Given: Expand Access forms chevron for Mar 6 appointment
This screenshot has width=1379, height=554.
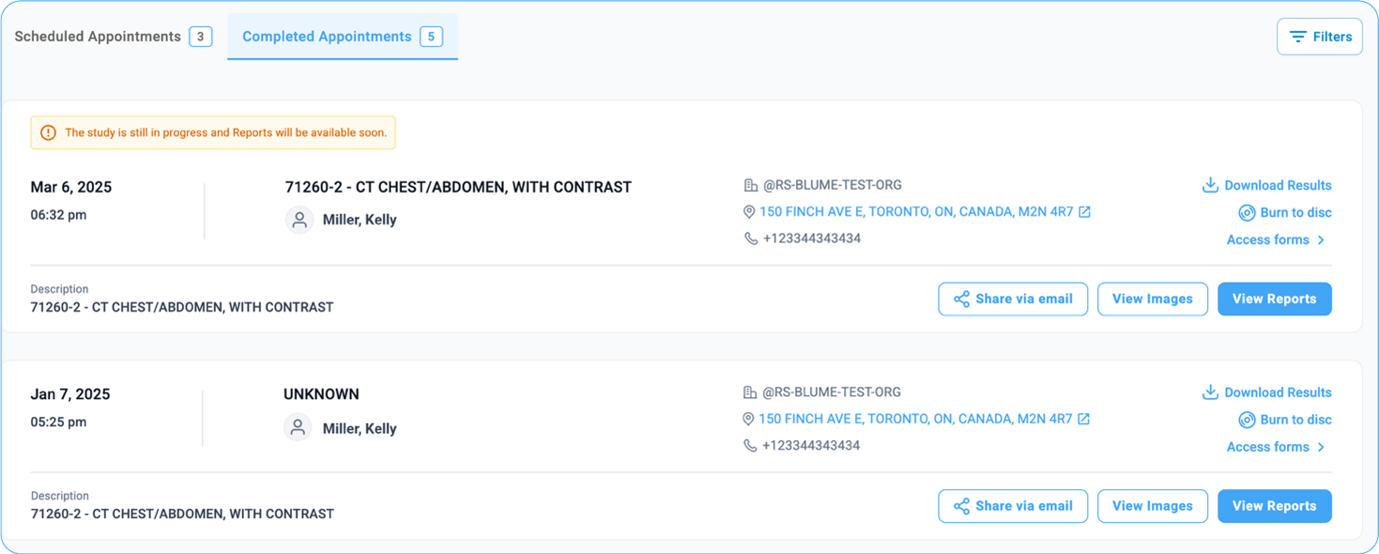Looking at the screenshot, I should [x=1321, y=240].
